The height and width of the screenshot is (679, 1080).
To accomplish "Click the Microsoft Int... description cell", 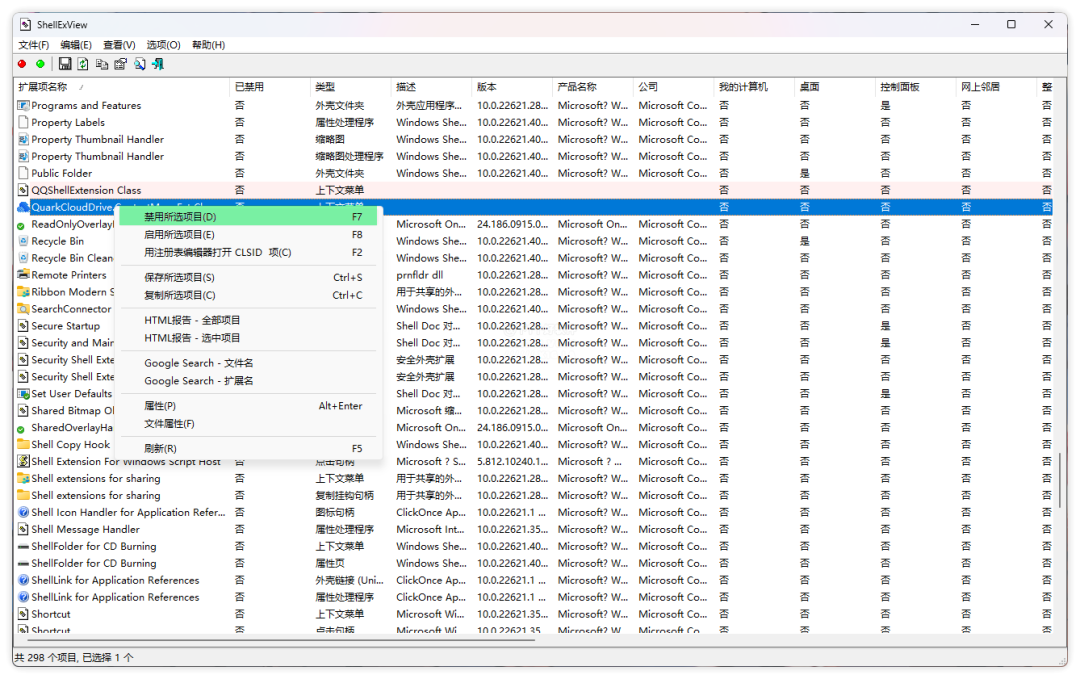I will tap(430, 530).
